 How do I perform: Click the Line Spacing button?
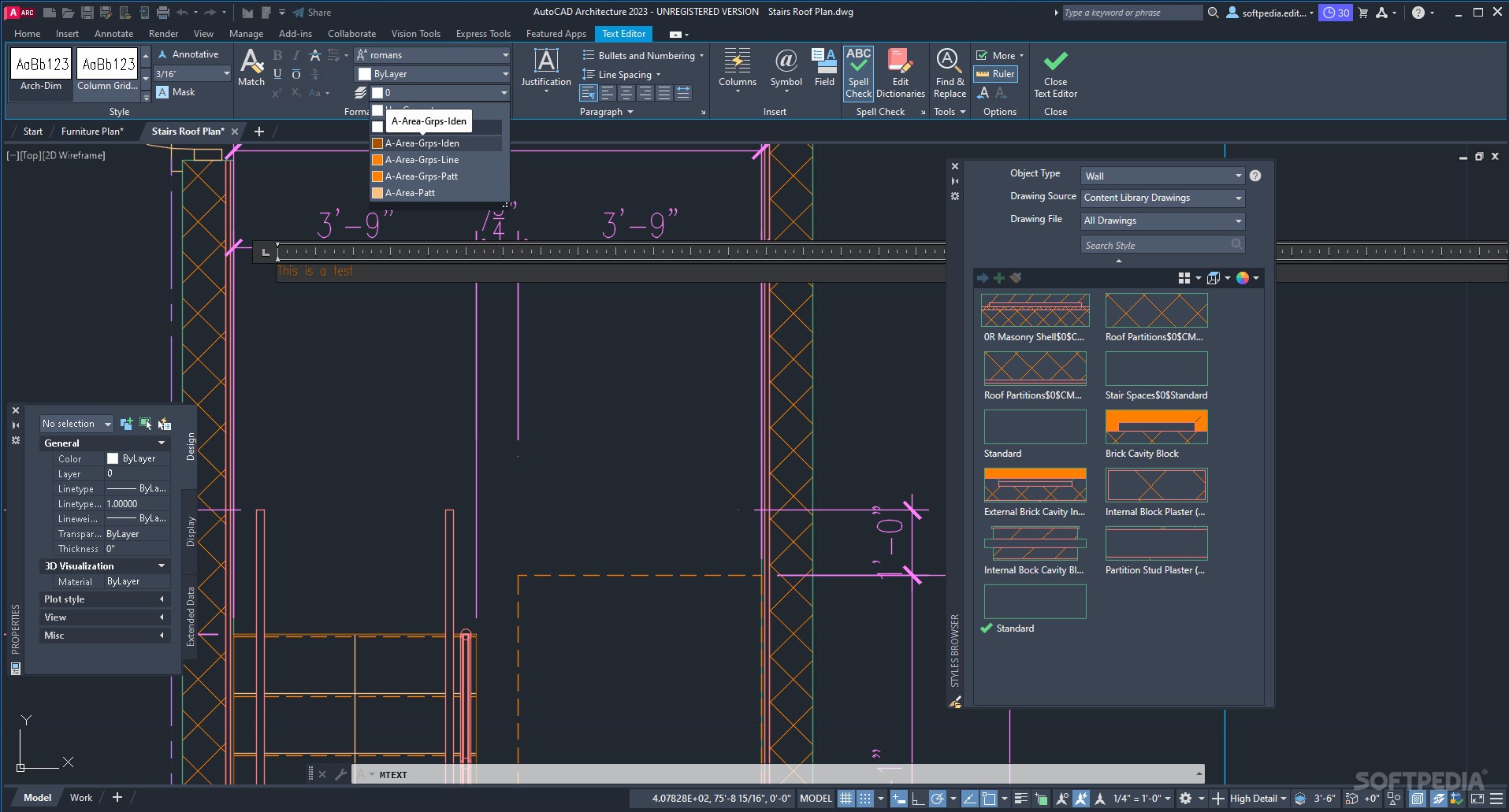coord(621,74)
